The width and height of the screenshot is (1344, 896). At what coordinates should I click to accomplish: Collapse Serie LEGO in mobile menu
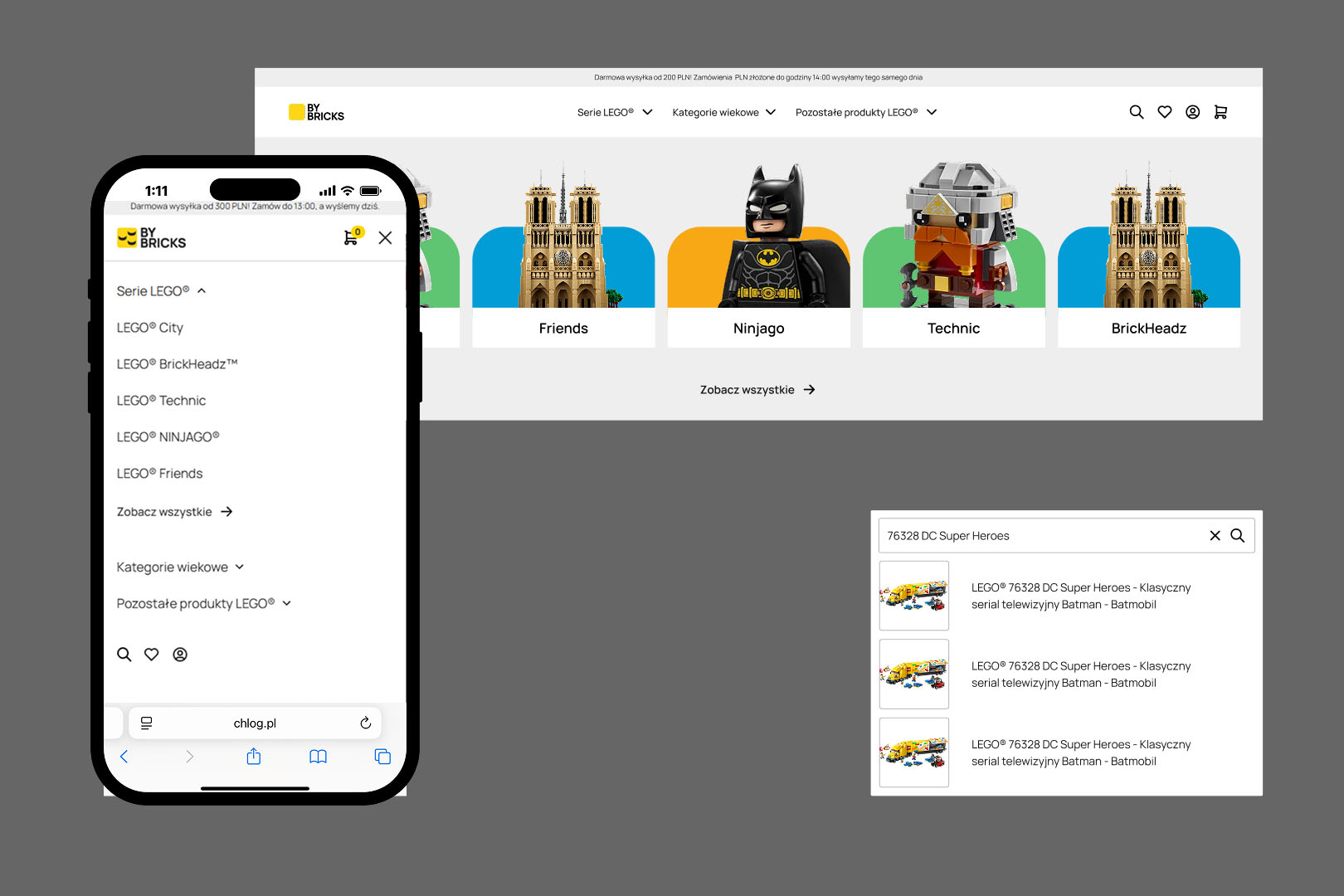tap(161, 290)
